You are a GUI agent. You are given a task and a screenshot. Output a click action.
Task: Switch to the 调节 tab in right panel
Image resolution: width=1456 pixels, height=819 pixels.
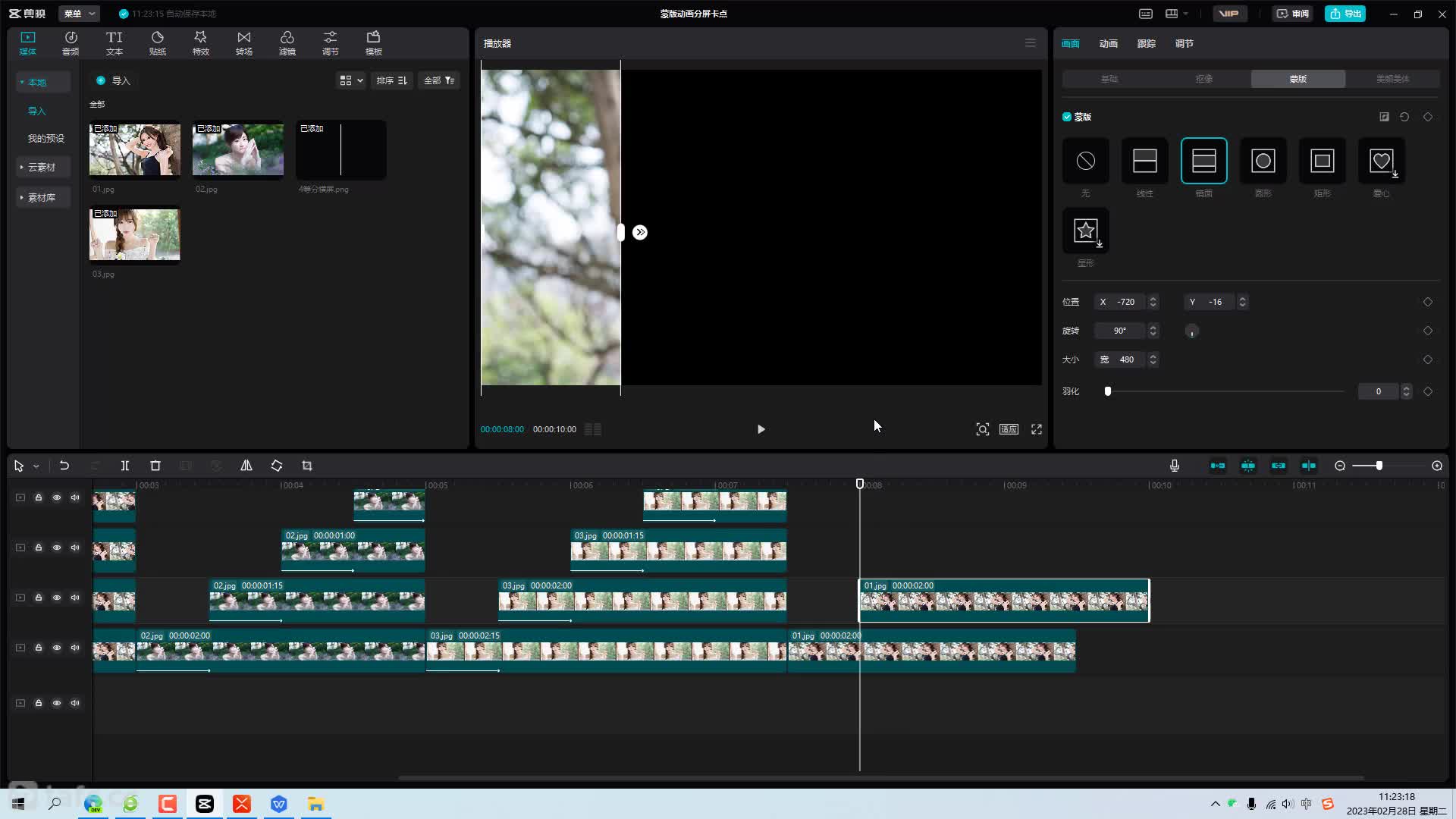click(x=1184, y=43)
